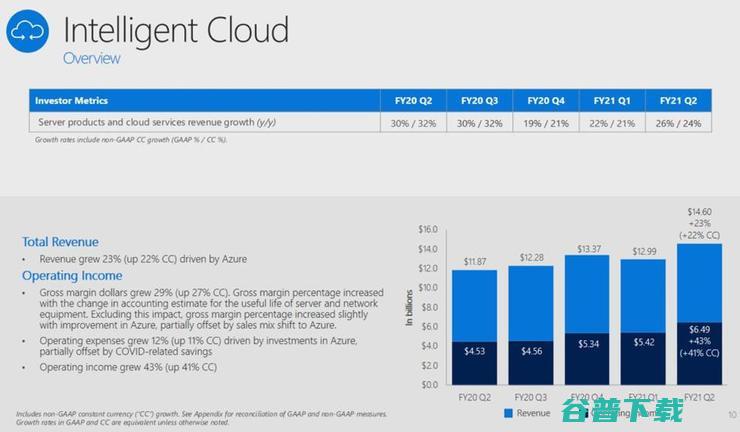Viewport: 740px width, 432px height.
Task: Select the 'Gross margin dollars grew 29%' bullet
Action: pos(211,309)
